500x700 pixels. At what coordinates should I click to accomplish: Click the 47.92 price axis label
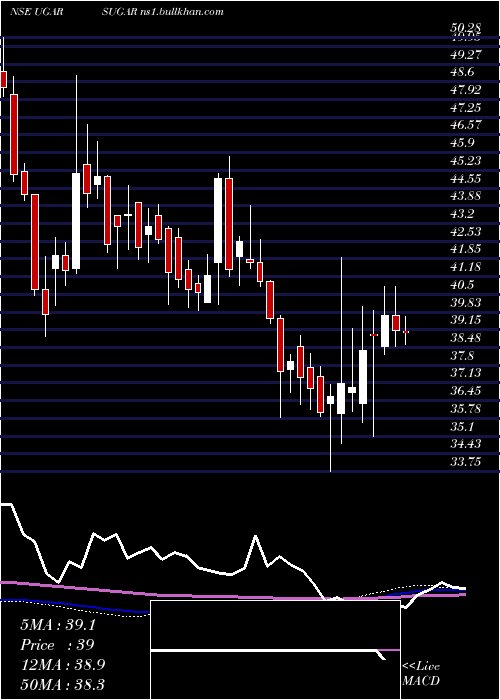467,90
